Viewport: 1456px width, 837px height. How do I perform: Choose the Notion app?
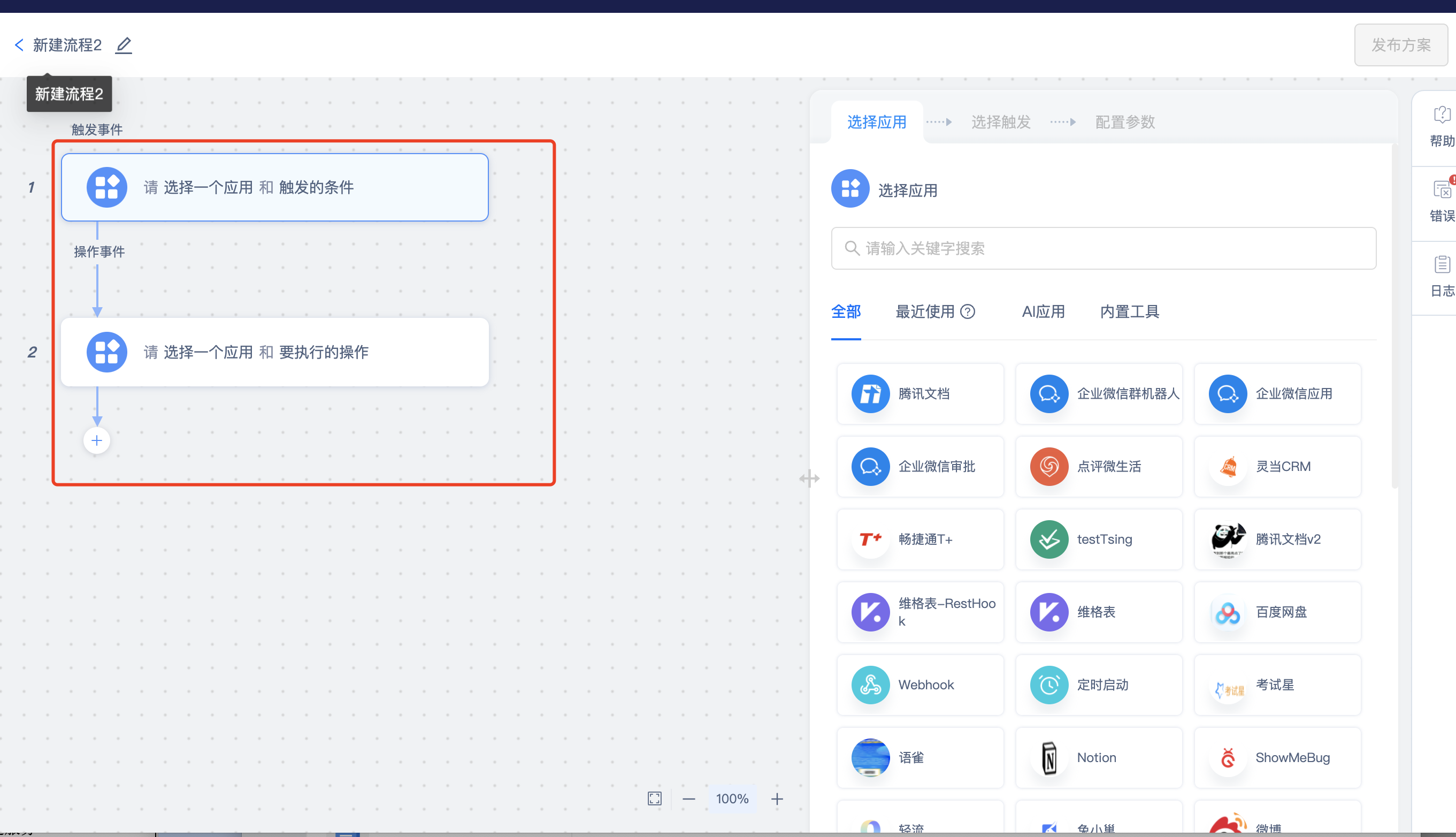click(1099, 758)
